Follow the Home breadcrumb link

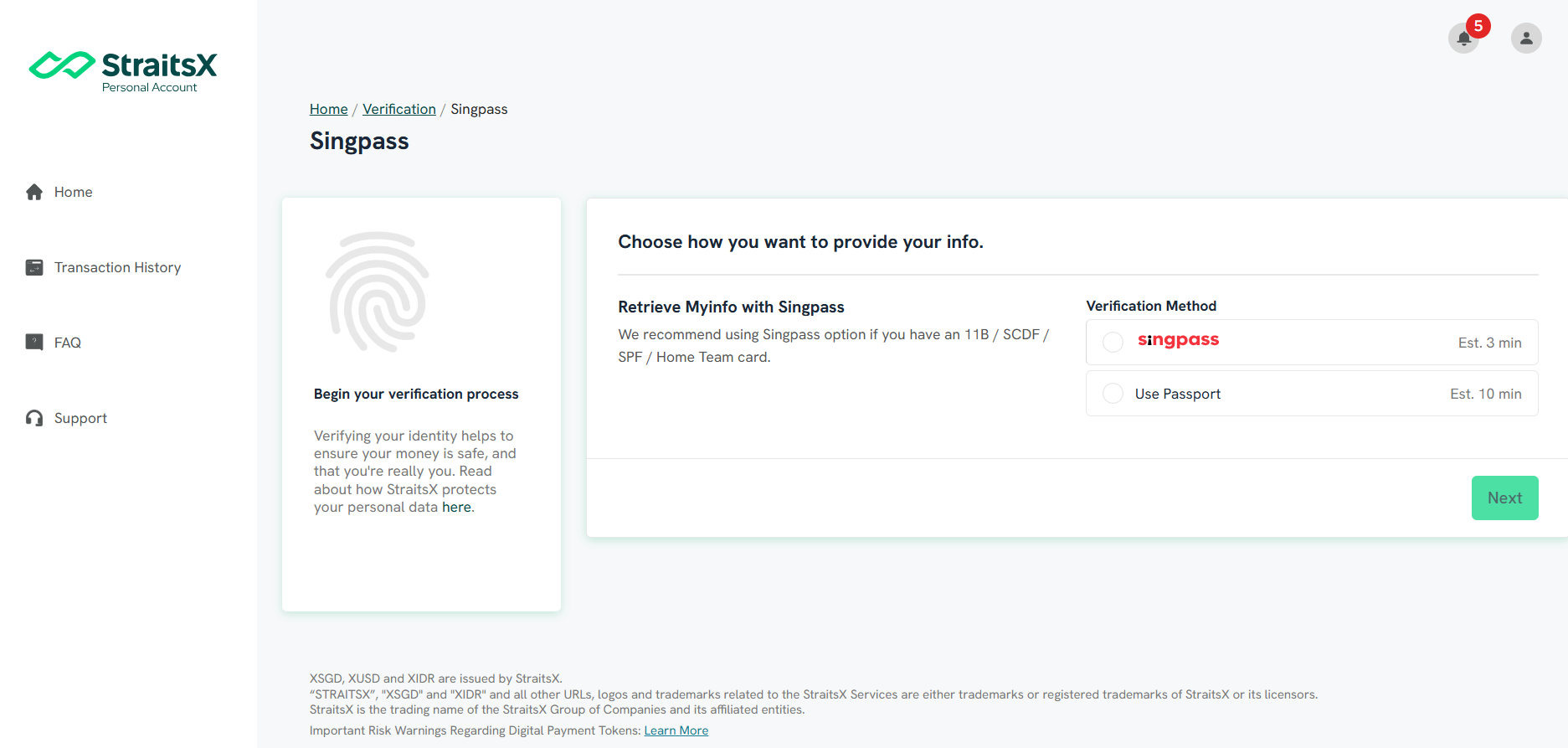click(328, 109)
